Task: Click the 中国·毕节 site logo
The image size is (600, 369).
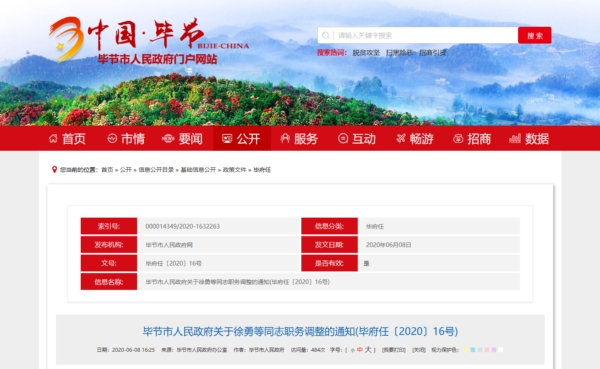Action: (x=149, y=40)
